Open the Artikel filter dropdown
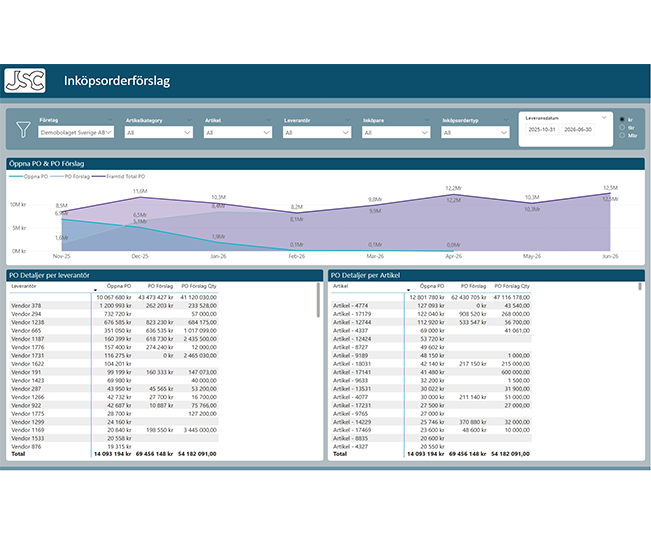Viewport: 651px width, 535px height. pyautogui.click(x=238, y=132)
